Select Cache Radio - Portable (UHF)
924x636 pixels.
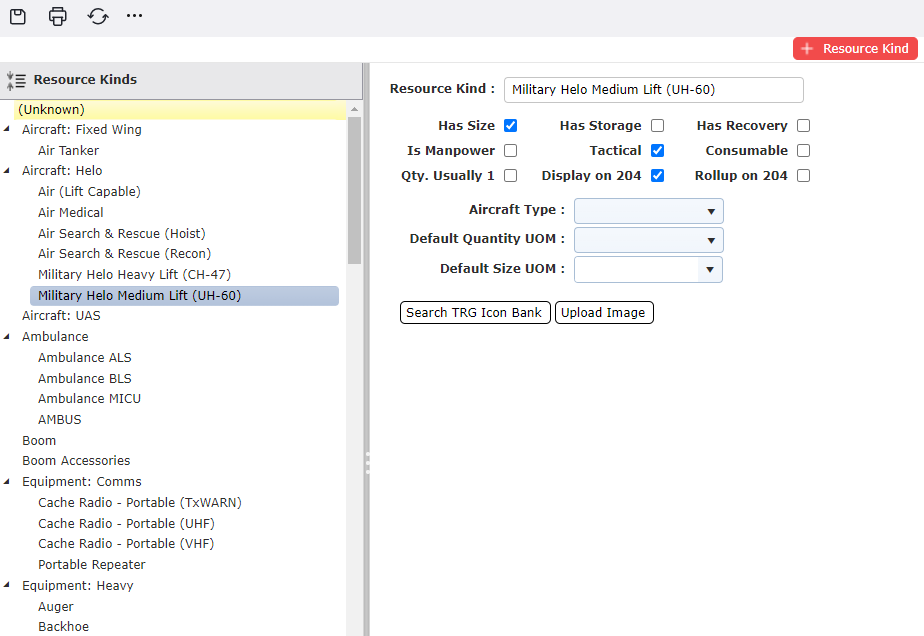126,523
